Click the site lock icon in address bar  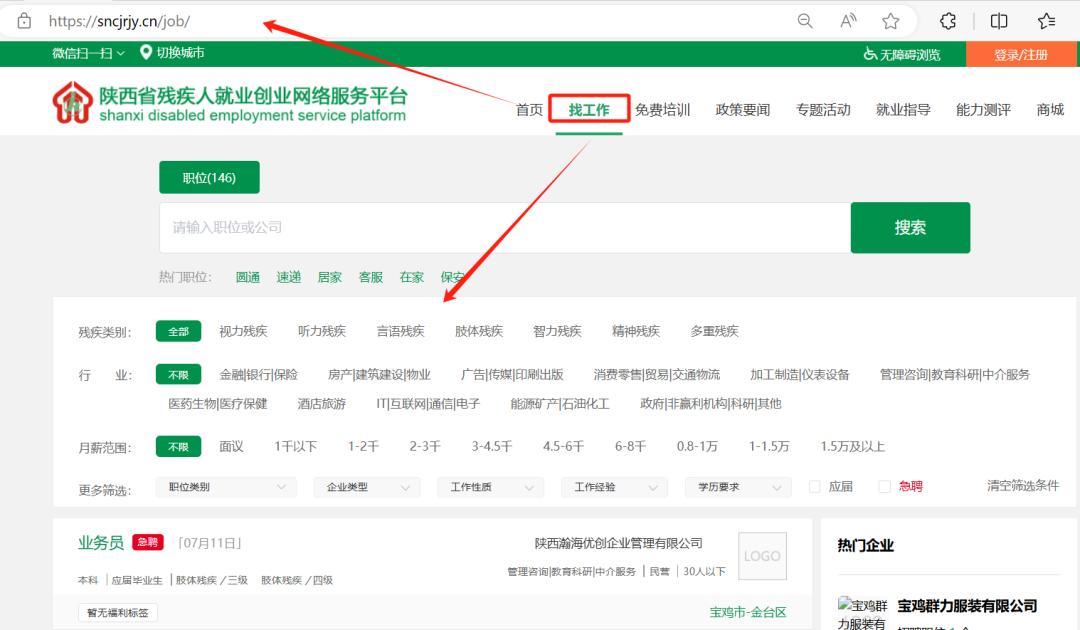coord(24,21)
